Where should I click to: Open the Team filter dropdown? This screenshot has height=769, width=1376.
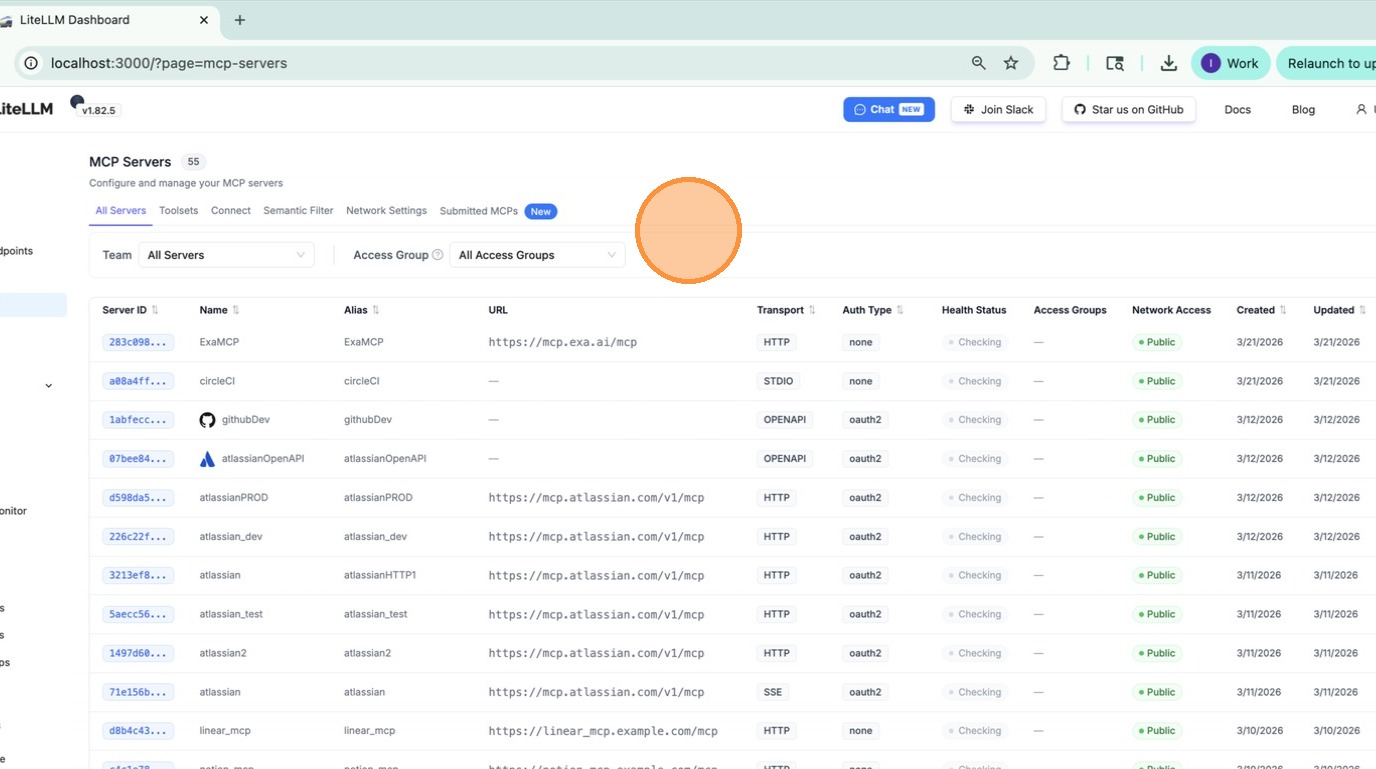point(227,255)
